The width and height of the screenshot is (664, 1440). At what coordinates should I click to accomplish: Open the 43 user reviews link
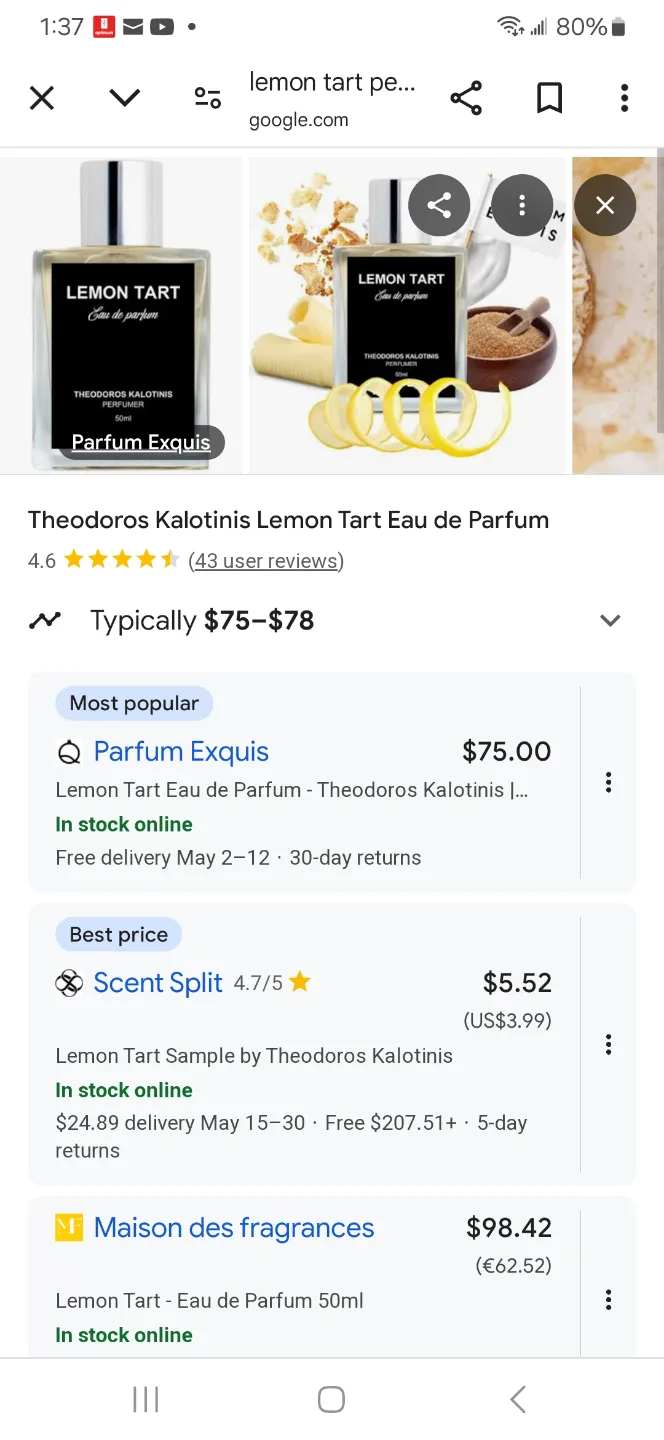point(266,561)
